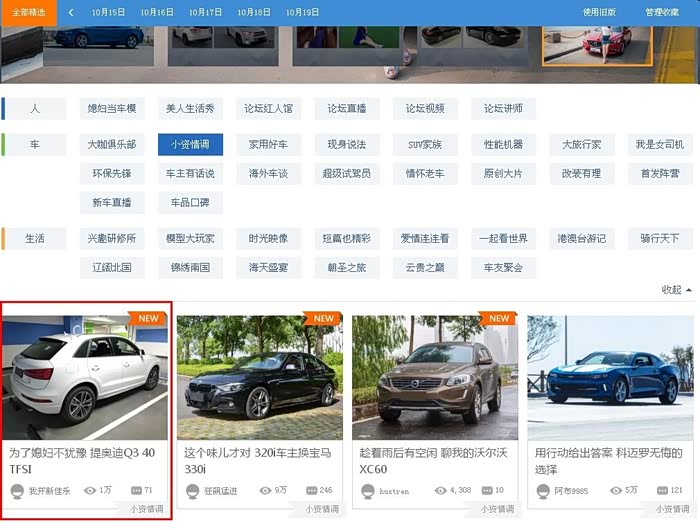Open the 车品口碑 category

[190, 203]
